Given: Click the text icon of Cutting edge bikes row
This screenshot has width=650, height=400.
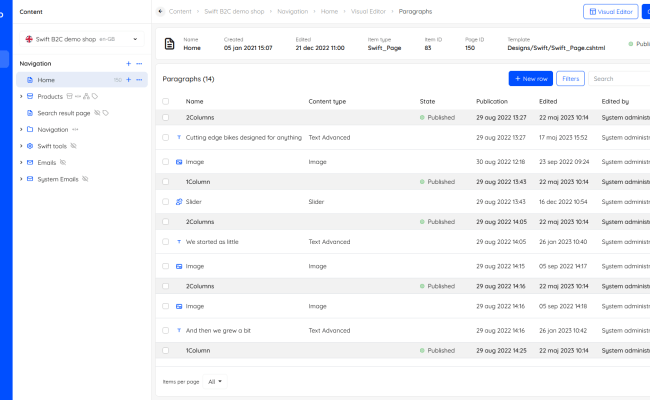Looking at the screenshot, I should click(x=179, y=137).
